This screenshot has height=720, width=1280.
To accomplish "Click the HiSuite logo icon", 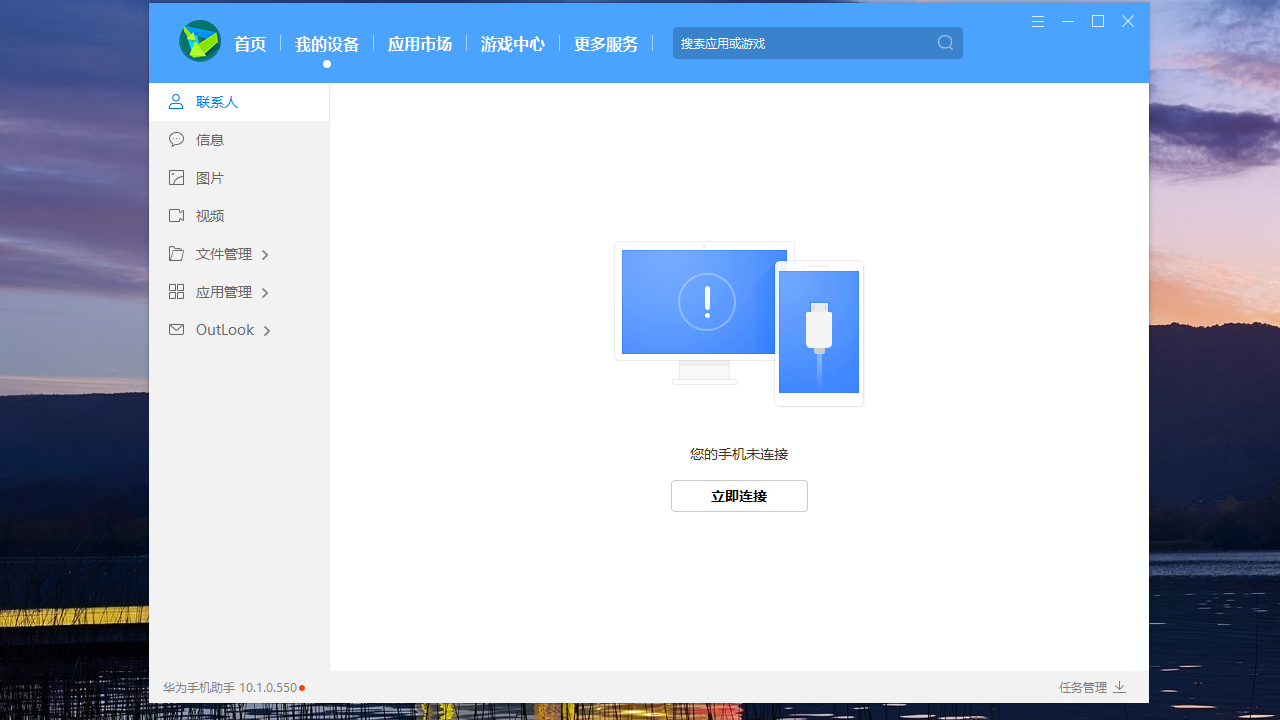I will pyautogui.click(x=199, y=42).
